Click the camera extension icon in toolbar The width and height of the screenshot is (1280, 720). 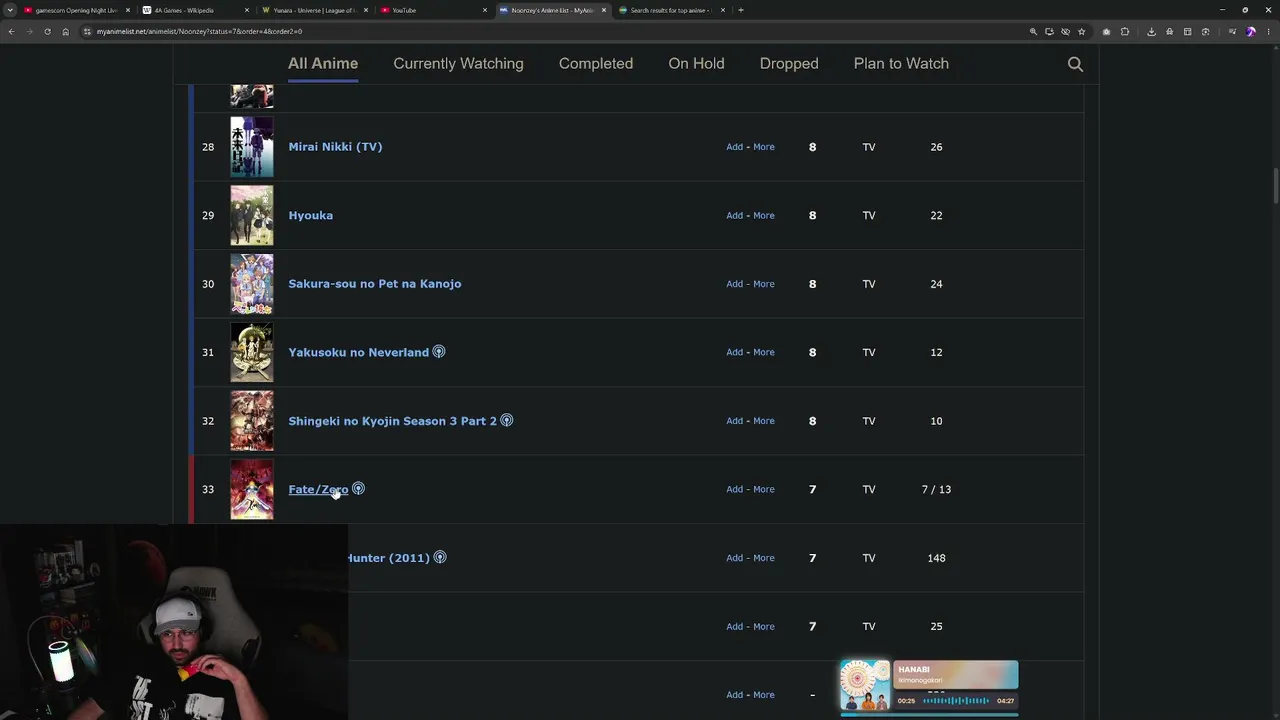pos(1106,31)
